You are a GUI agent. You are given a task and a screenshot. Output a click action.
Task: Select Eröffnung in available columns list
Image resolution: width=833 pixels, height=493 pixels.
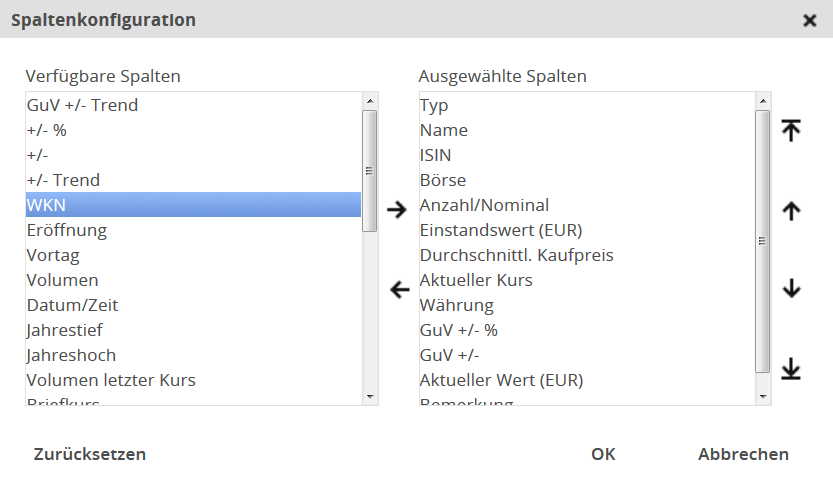pos(193,230)
